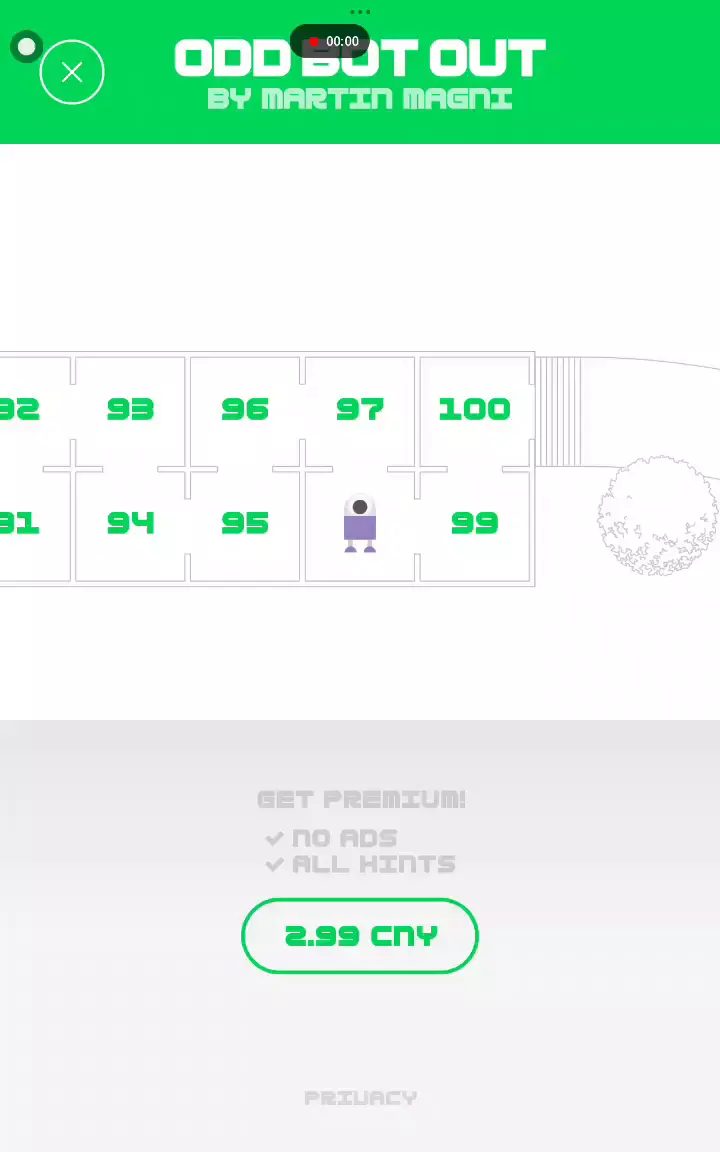Pick level 94 room
This screenshot has width=720, height=1152.
130,524
